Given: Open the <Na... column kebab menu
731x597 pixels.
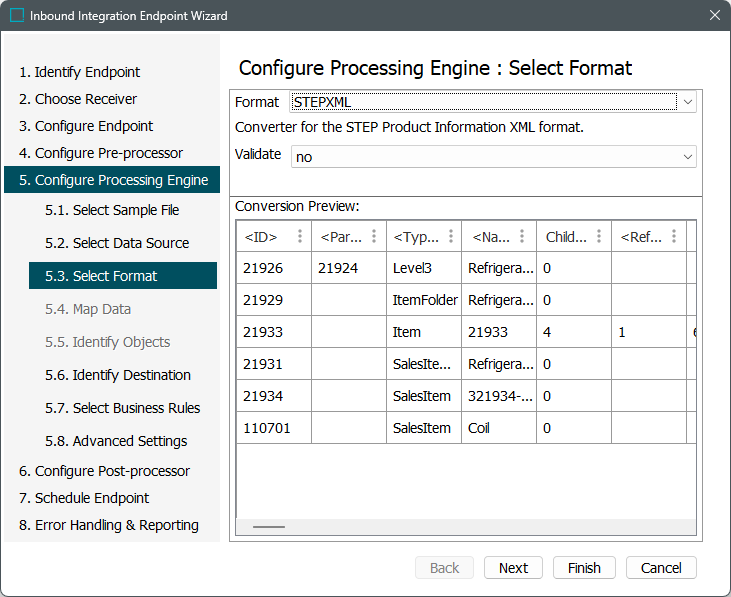Looking at the screenshot, I should [523, 237].
